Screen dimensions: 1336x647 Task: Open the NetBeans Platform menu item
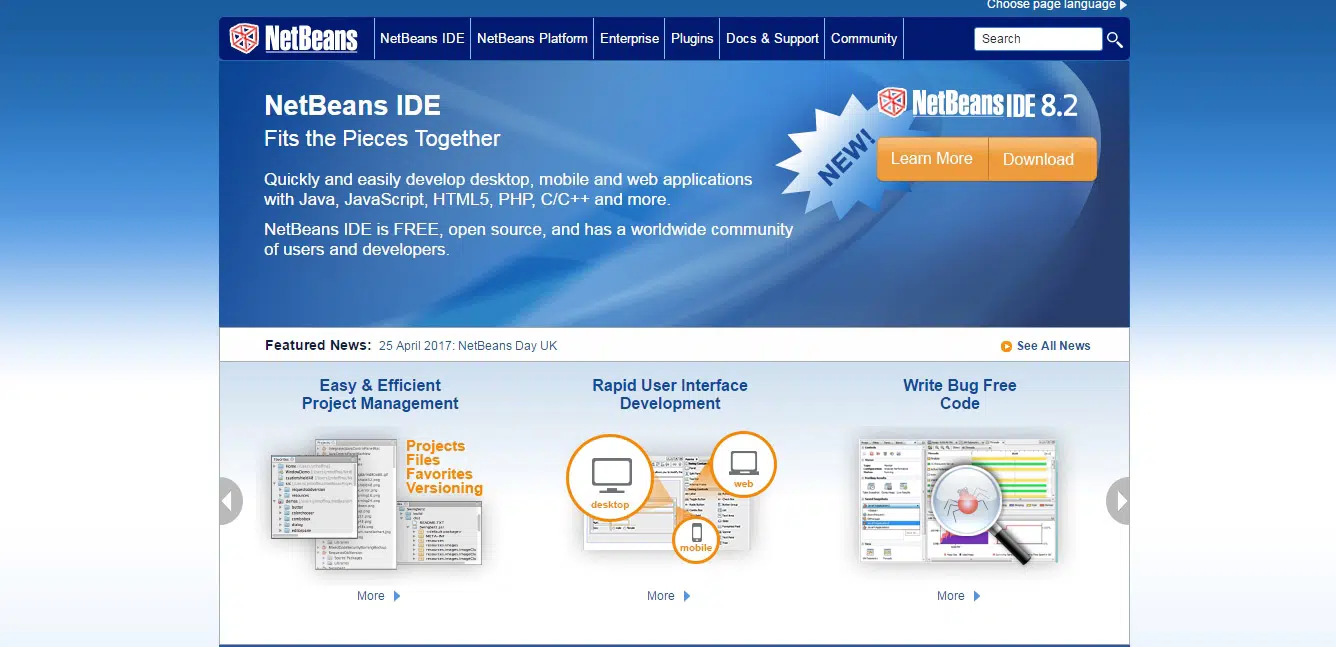tap(532, 39)
